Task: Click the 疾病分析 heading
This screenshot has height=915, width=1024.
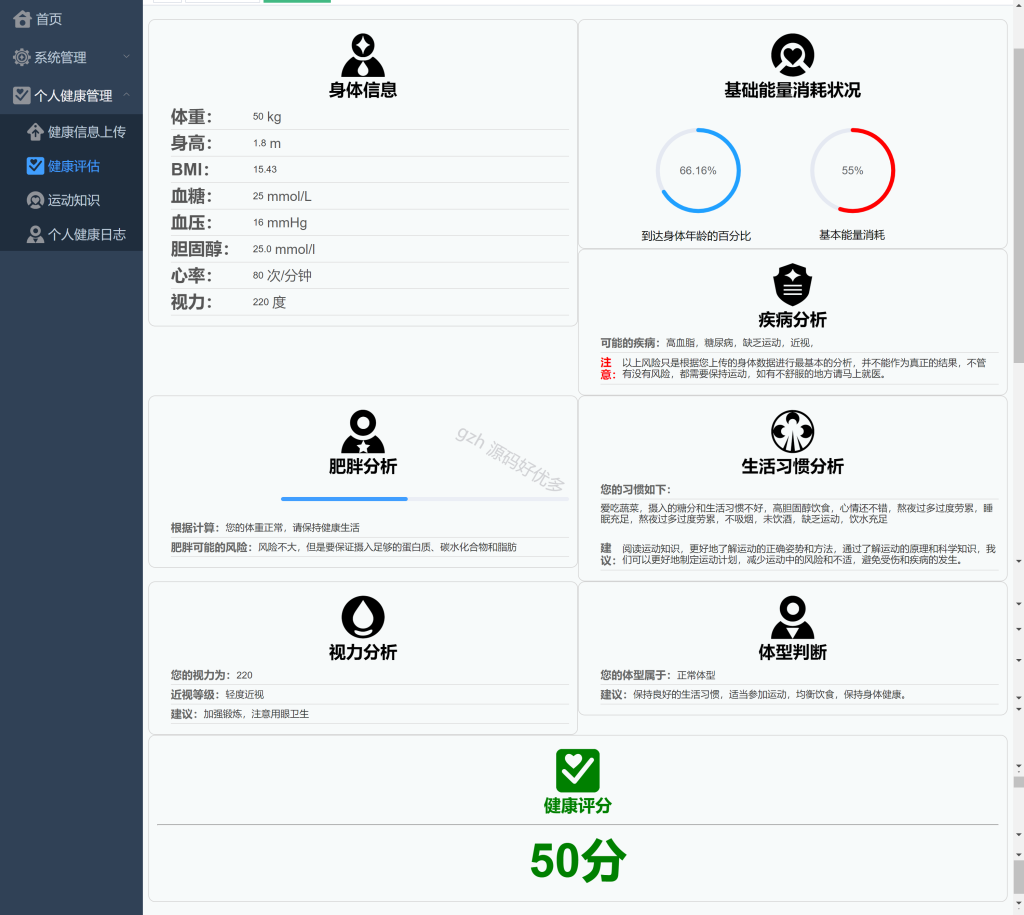Action: [x=792, y=320]
